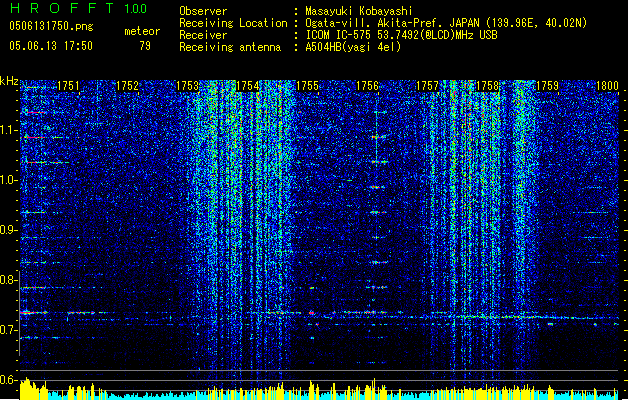Select the file name 0506131750.png

[x=51, y=26]
